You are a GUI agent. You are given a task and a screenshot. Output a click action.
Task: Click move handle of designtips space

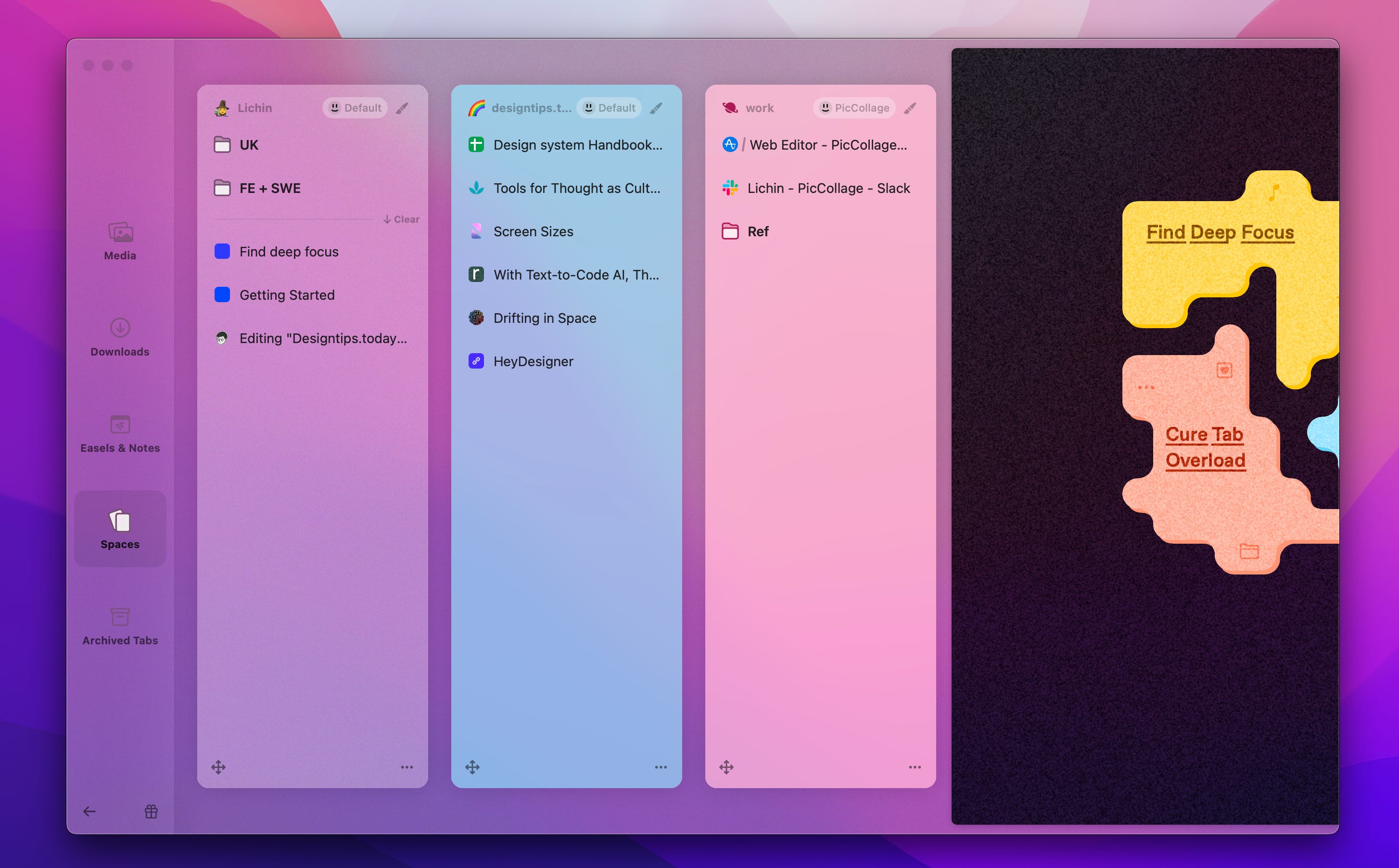point(472,767)
